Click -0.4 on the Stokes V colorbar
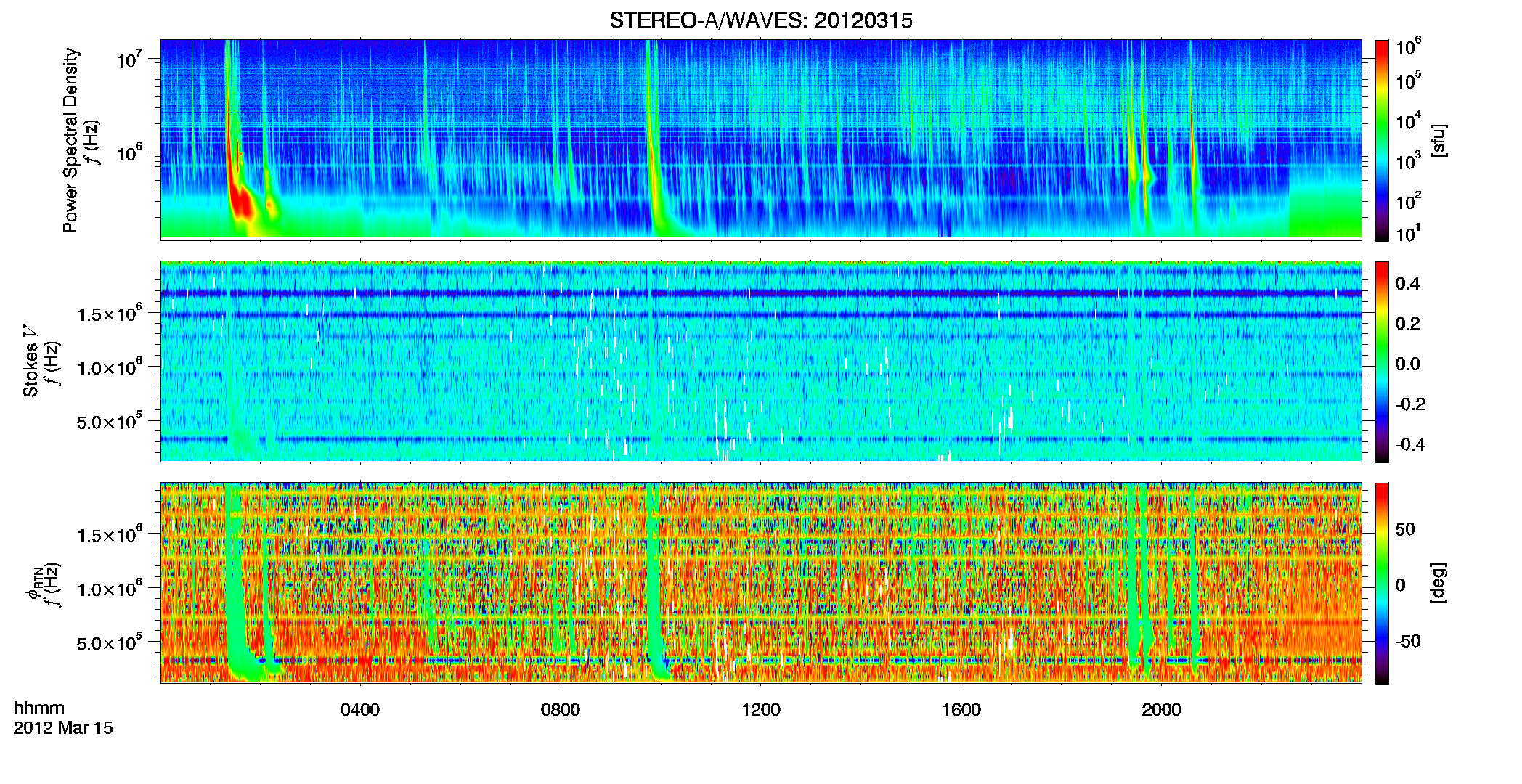The height and width of the screenshot is (784, 1522). pos(1410,444)
